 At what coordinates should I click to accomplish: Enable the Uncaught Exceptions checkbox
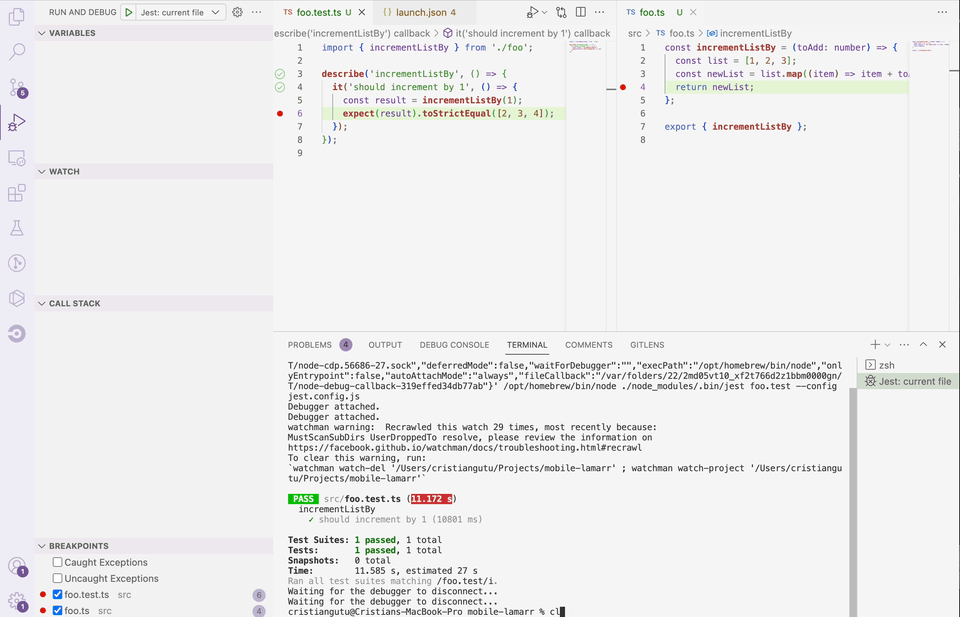[58, 579]
